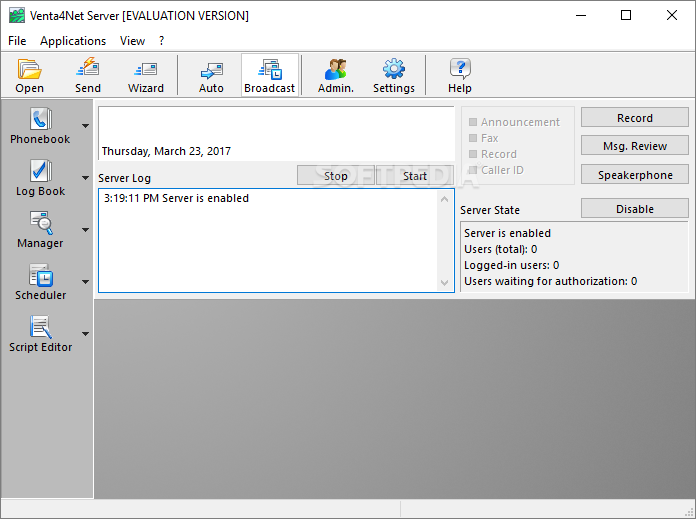The width and height of the screenshot is (696, 519).
Task: Expand the Log Book dropdown arrow
Action: tap(86, 178)
